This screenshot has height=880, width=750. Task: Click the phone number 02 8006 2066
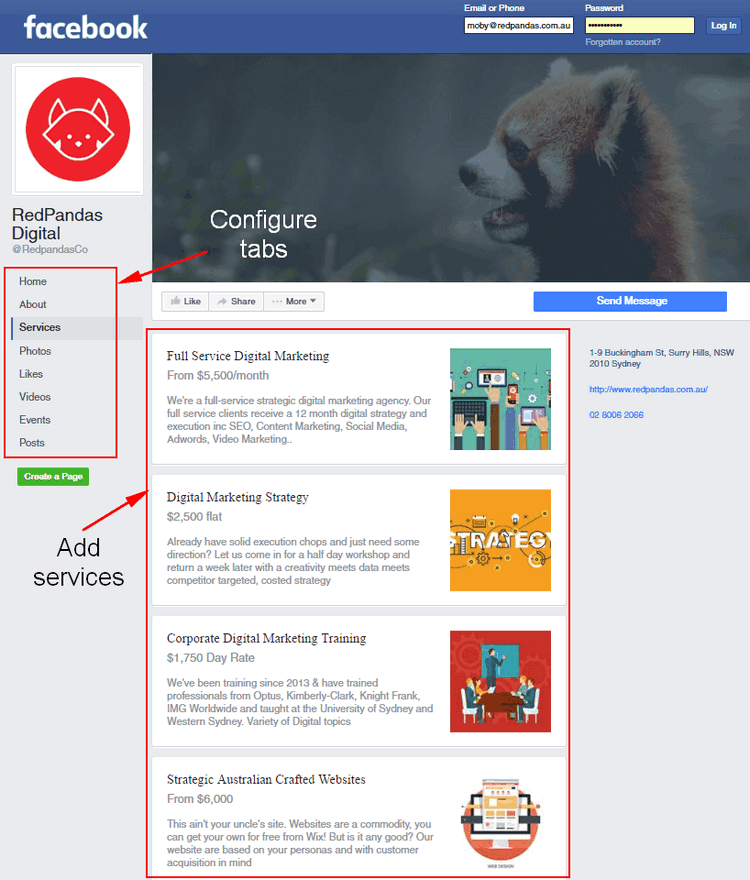(616, 415)
